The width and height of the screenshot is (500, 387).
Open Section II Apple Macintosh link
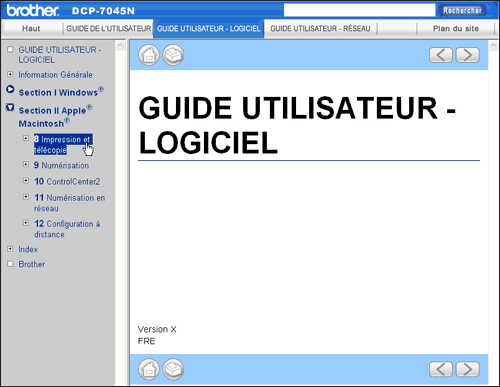click(55, 117)
